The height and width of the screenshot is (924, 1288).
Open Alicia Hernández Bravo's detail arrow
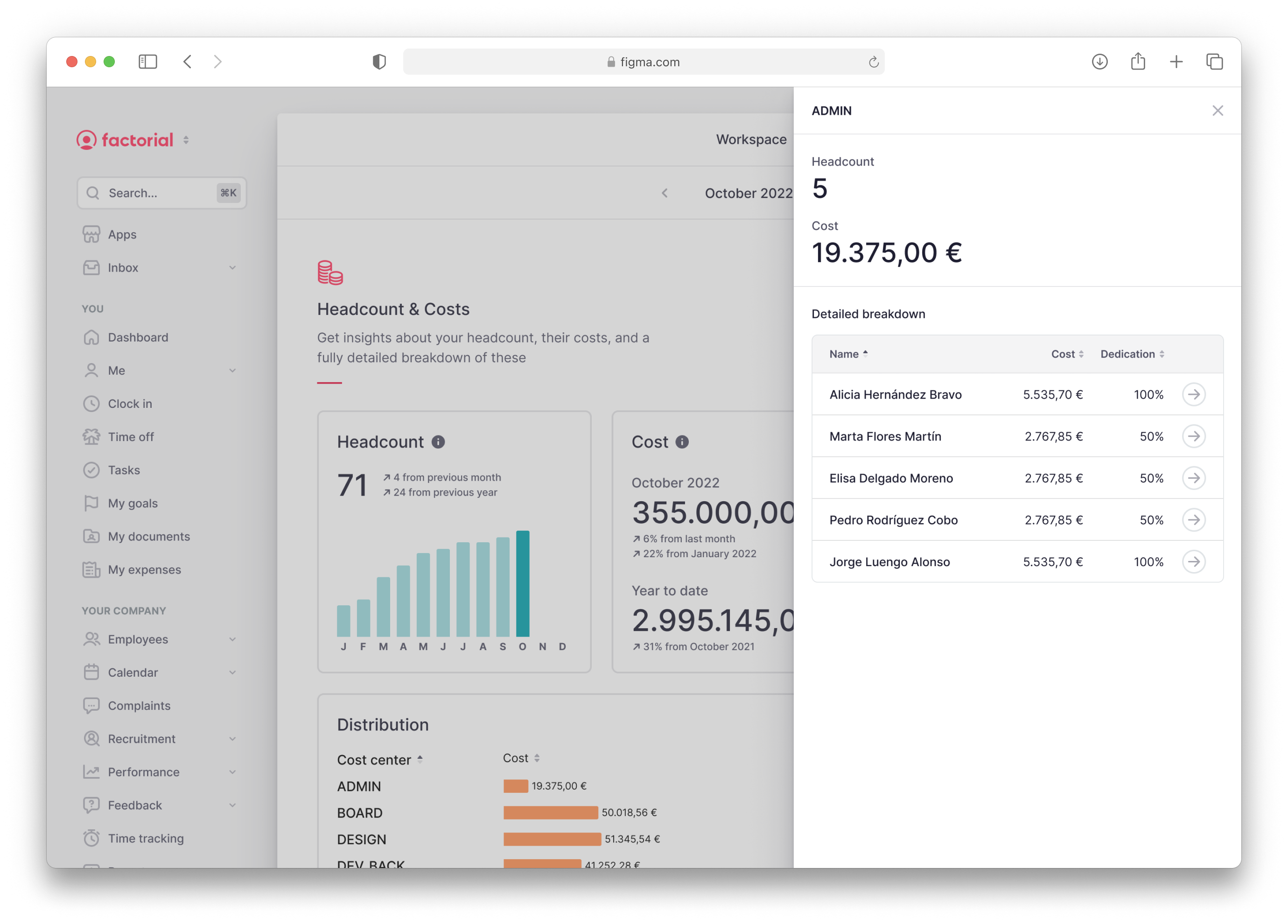click(x=1193, y=394)
